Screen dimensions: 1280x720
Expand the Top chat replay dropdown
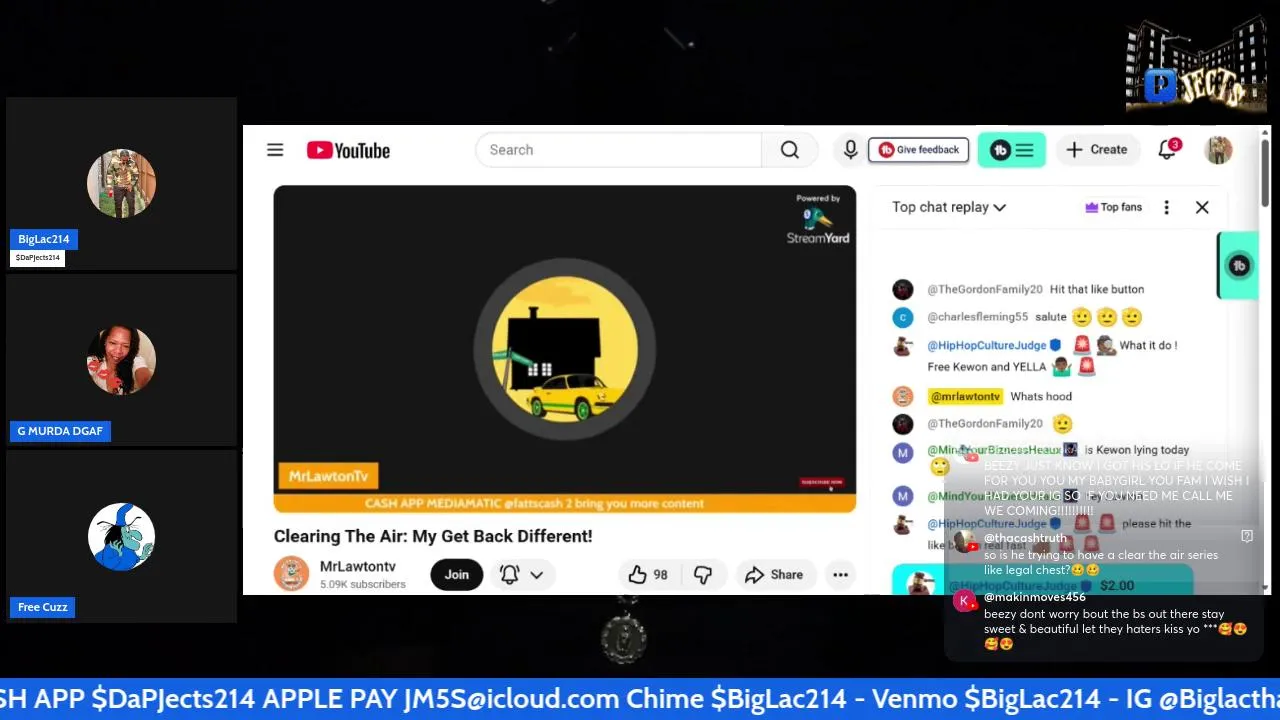[949, 207]
